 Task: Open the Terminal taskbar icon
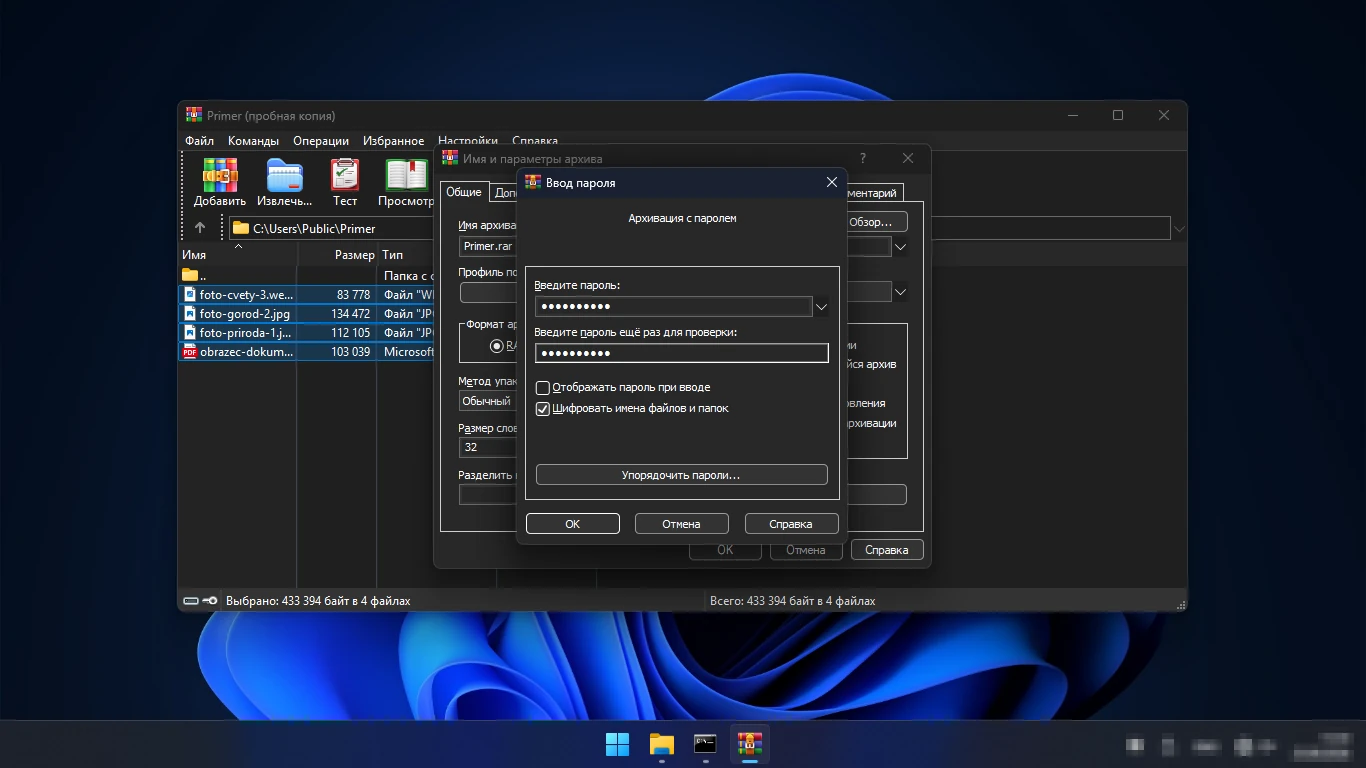(x=706, y=744)
